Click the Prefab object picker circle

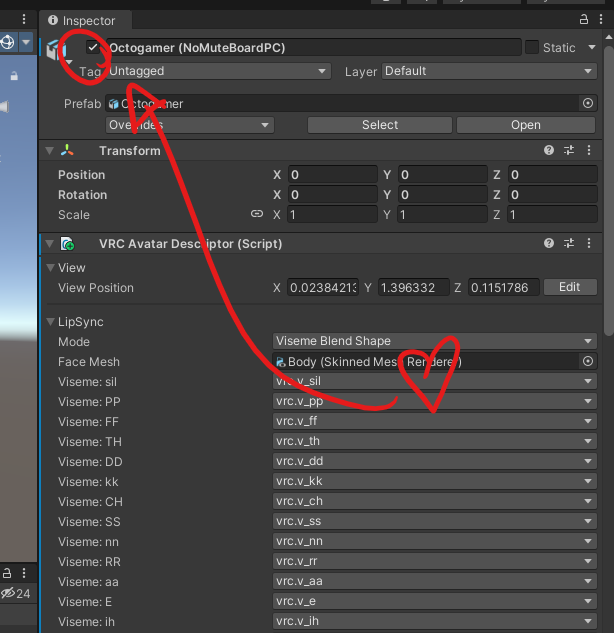pos(588,103)
